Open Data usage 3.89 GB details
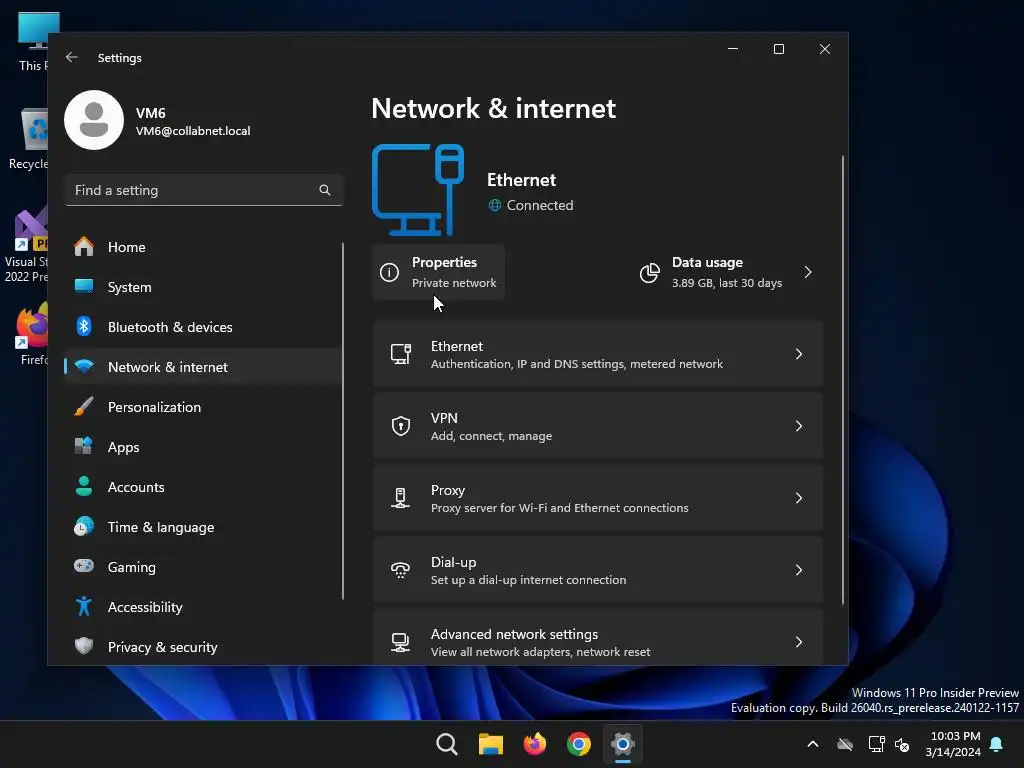 (727, 272)
